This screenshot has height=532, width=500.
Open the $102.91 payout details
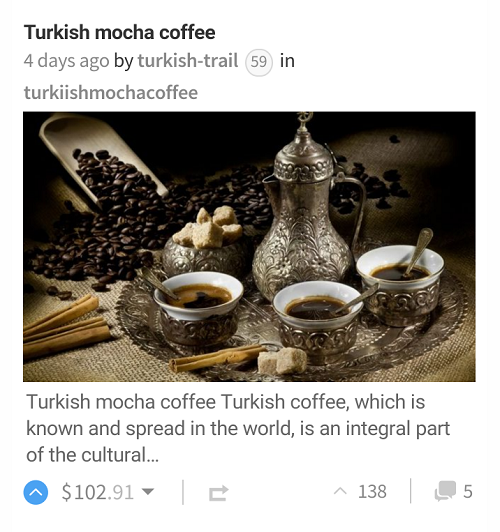point(98,492)
